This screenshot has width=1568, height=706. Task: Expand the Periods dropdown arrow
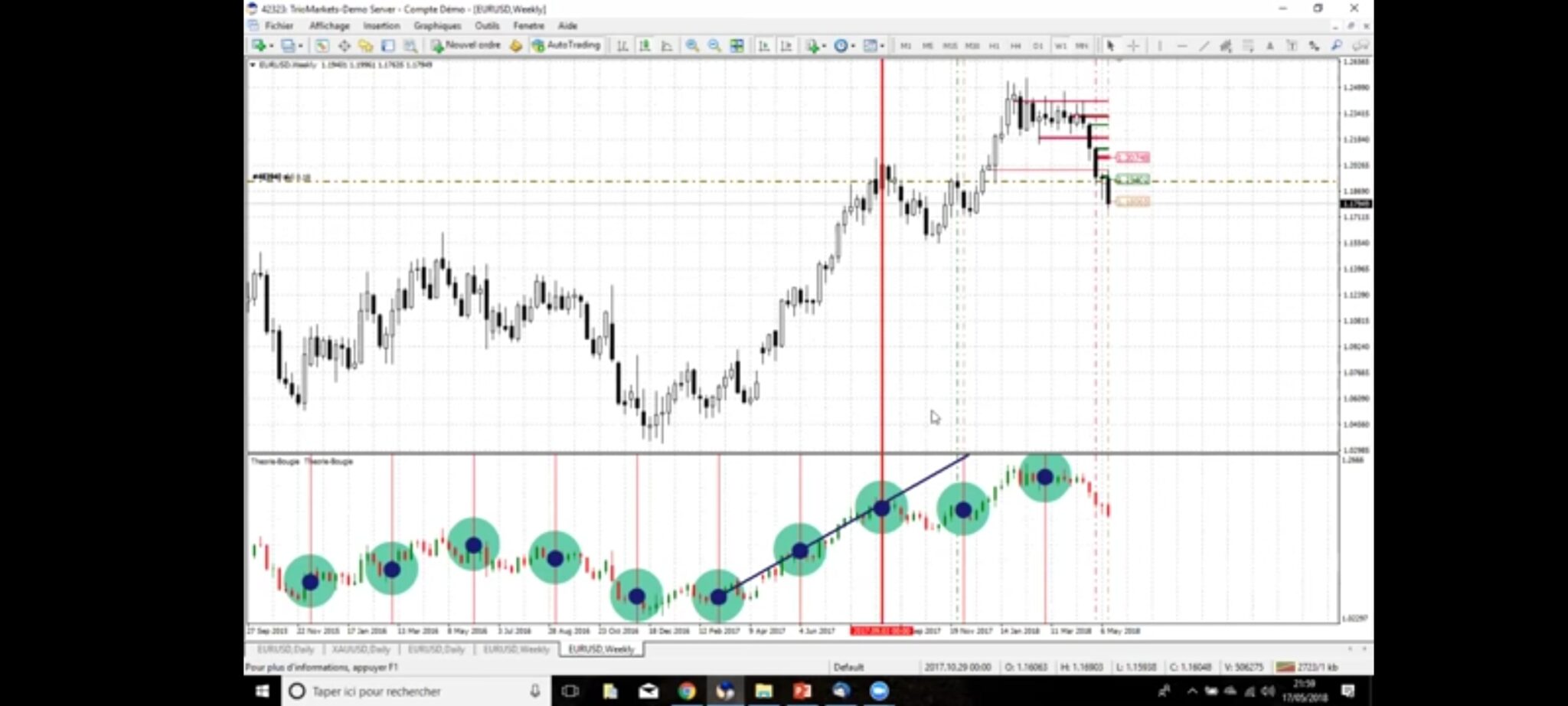pos(853,46)
